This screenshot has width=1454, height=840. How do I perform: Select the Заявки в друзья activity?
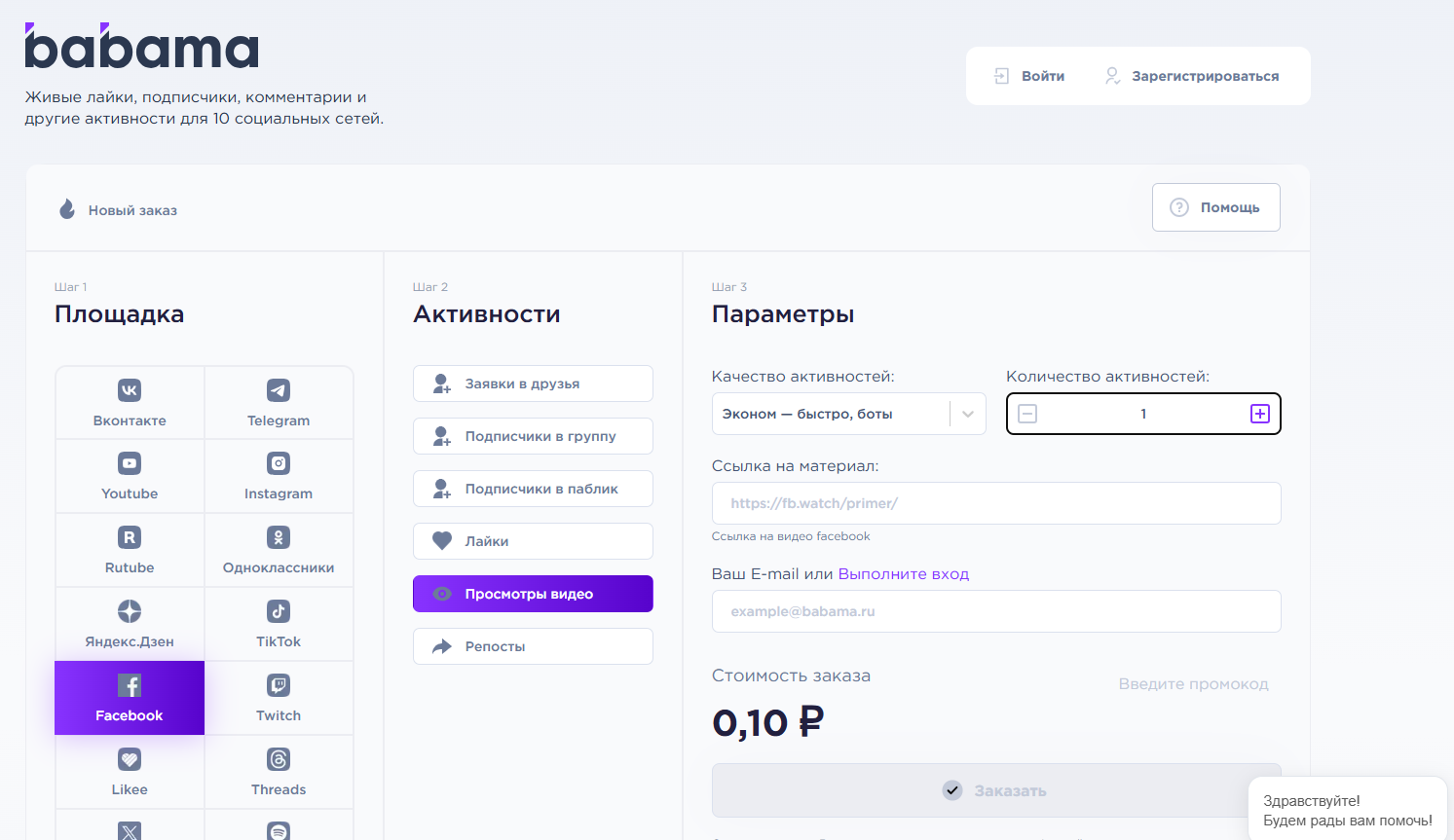coord(533,383)
